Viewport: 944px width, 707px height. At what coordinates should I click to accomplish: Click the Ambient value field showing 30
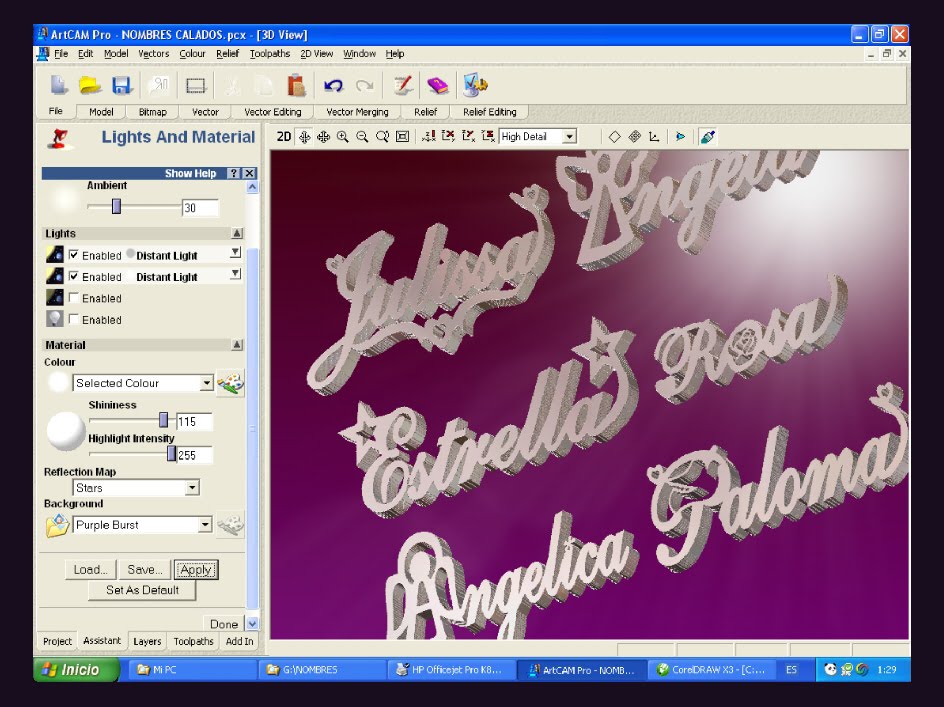(200, 208)
